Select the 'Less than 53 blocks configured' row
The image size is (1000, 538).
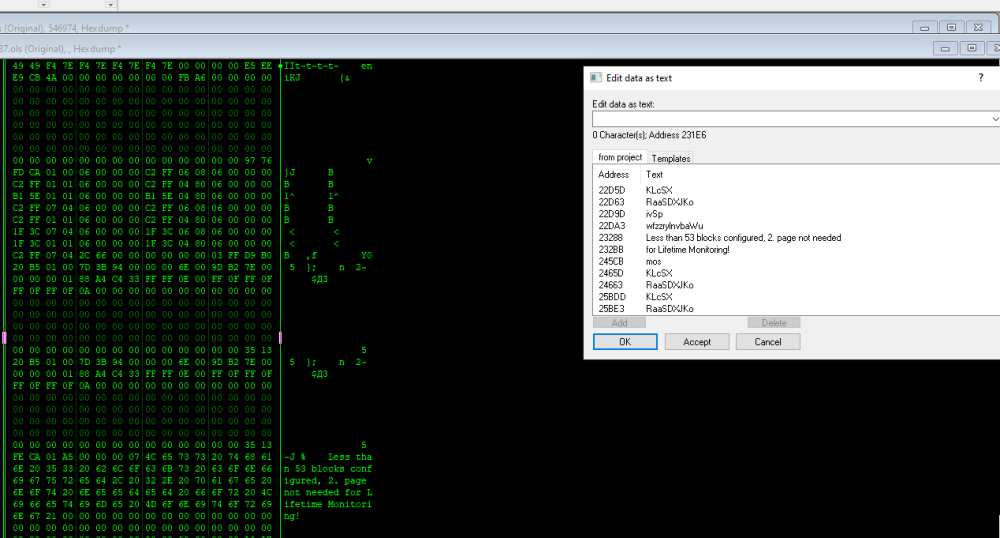click(x=797, y=238)
